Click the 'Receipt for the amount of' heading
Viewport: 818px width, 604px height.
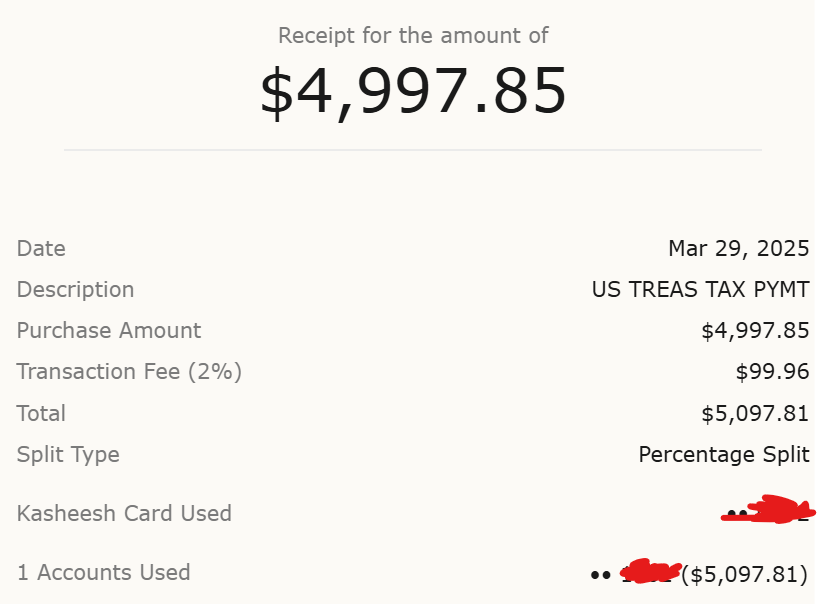[413, 35]
